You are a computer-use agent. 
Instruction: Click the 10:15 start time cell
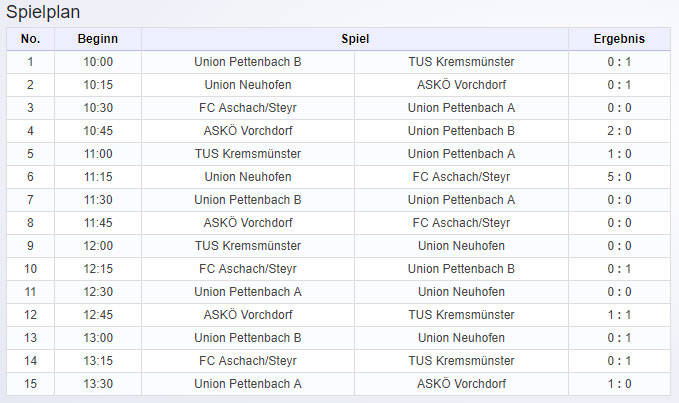pyautogui.click(x=98, y=85)
